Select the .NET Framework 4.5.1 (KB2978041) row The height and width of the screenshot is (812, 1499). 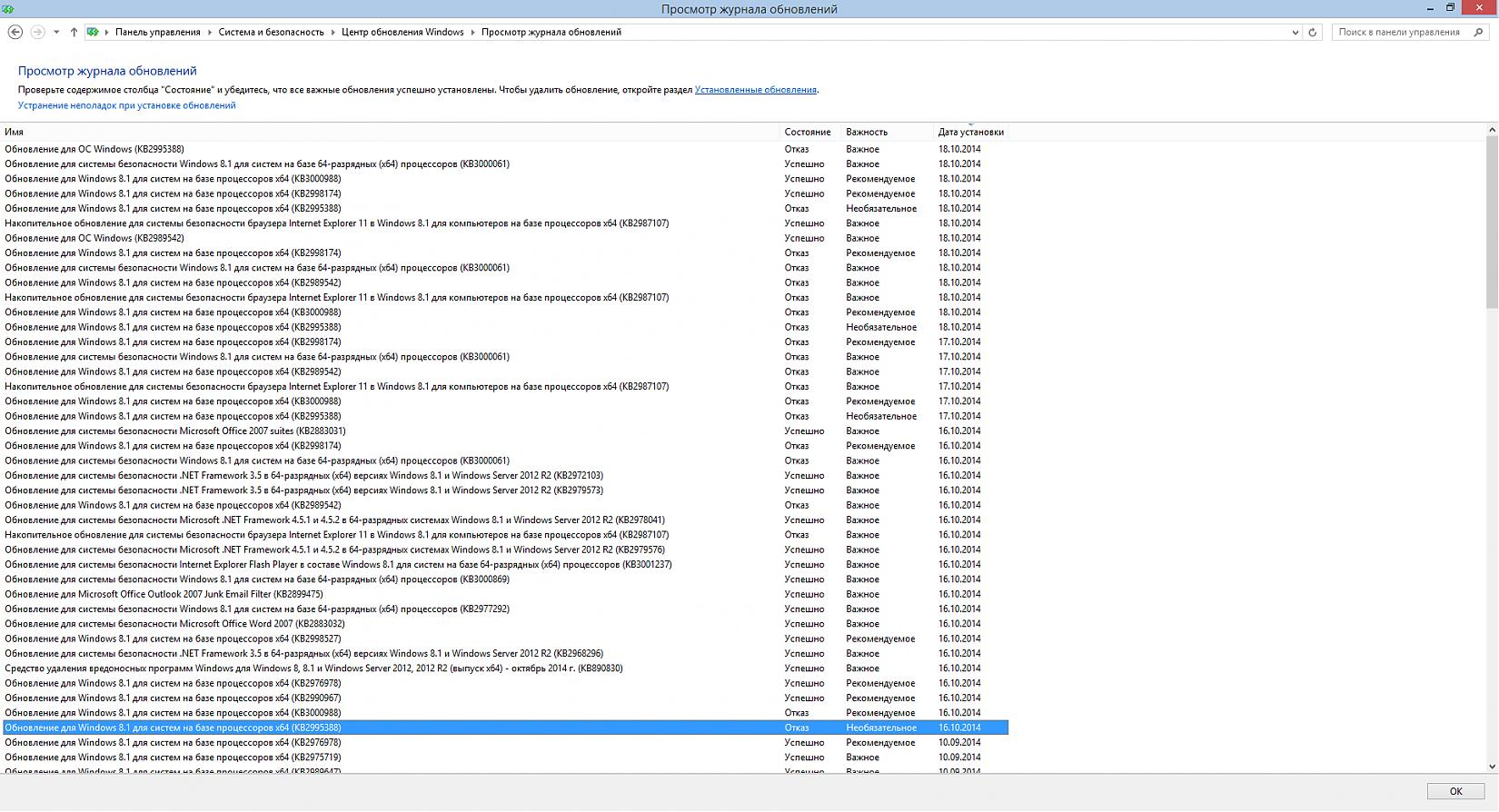[505, 520]
